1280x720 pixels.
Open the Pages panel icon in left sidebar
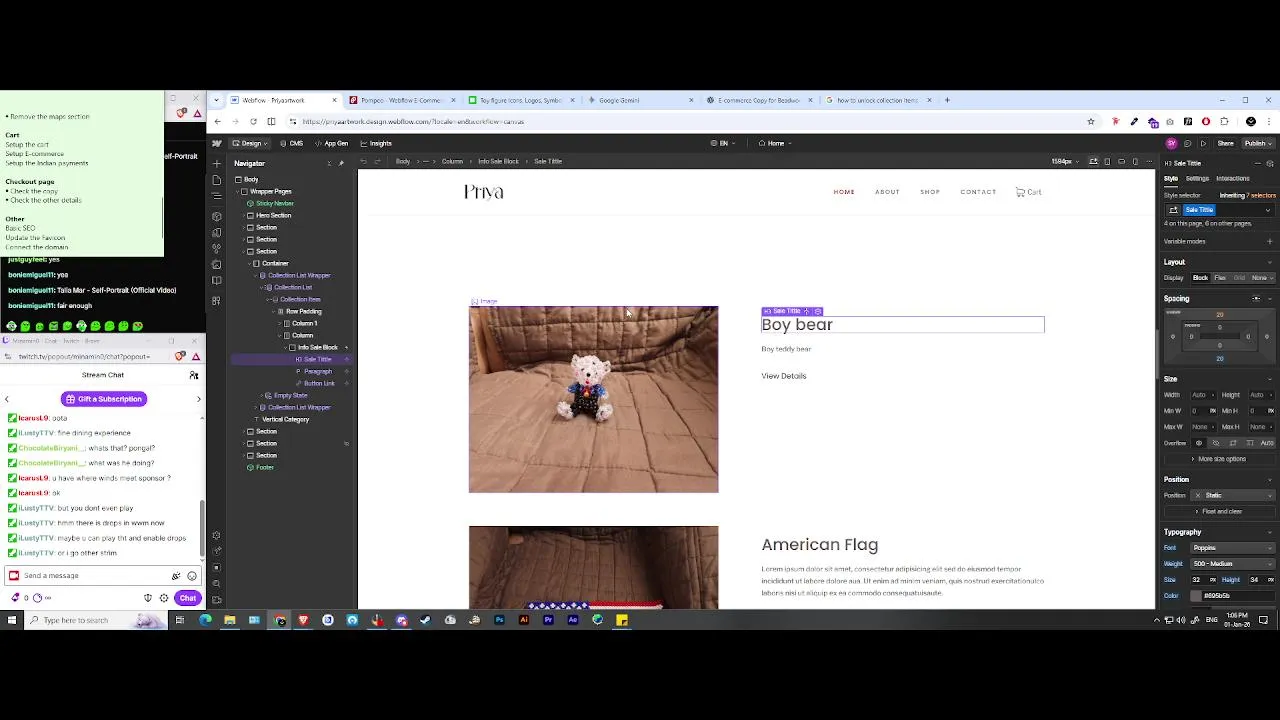point(217,180)
